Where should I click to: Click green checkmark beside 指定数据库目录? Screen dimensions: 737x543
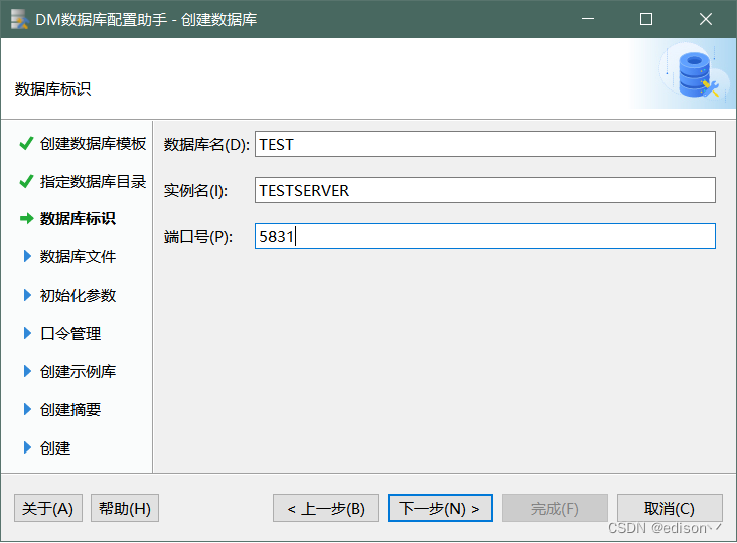click(x=26, y=182)
